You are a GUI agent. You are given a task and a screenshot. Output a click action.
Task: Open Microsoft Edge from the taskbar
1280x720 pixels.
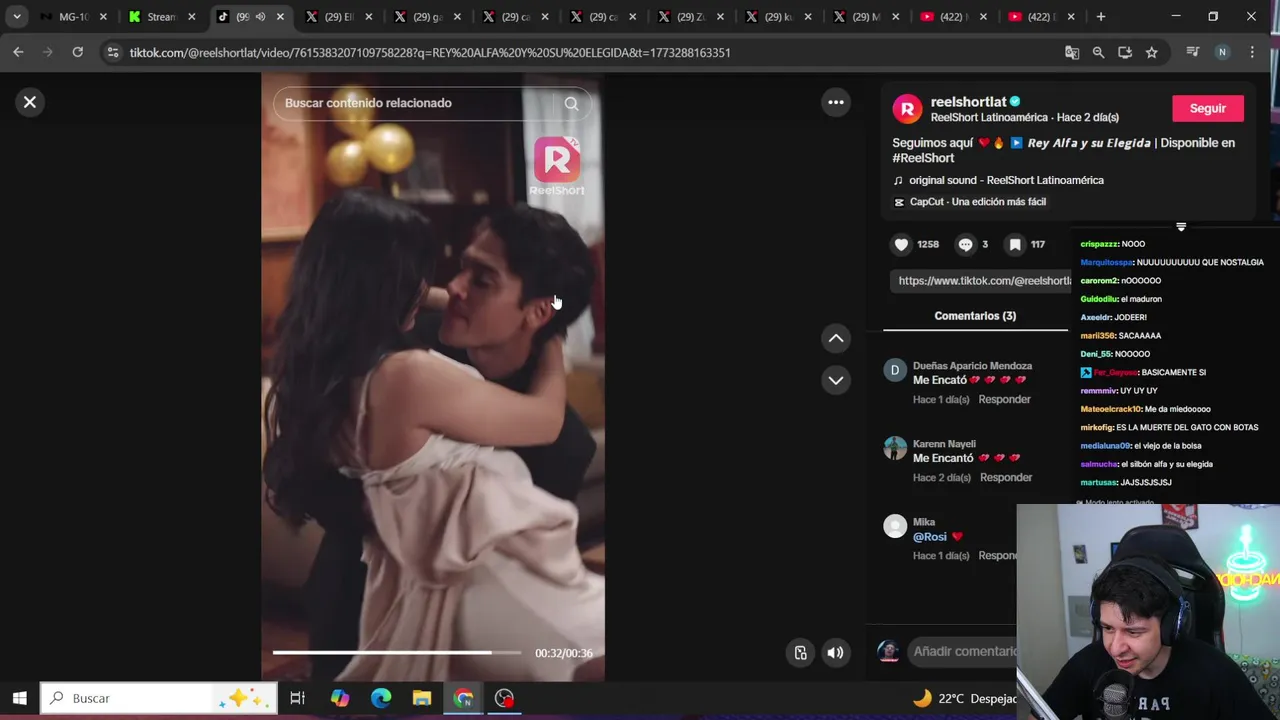[x=381, y=698]
